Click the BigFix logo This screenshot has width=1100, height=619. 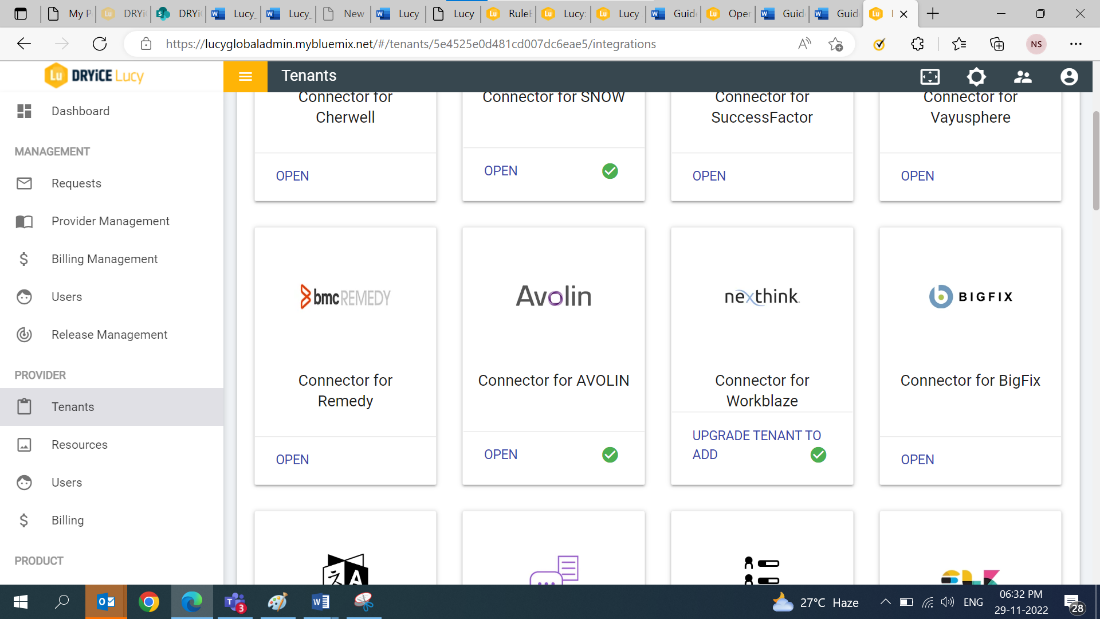click(970, 296)
